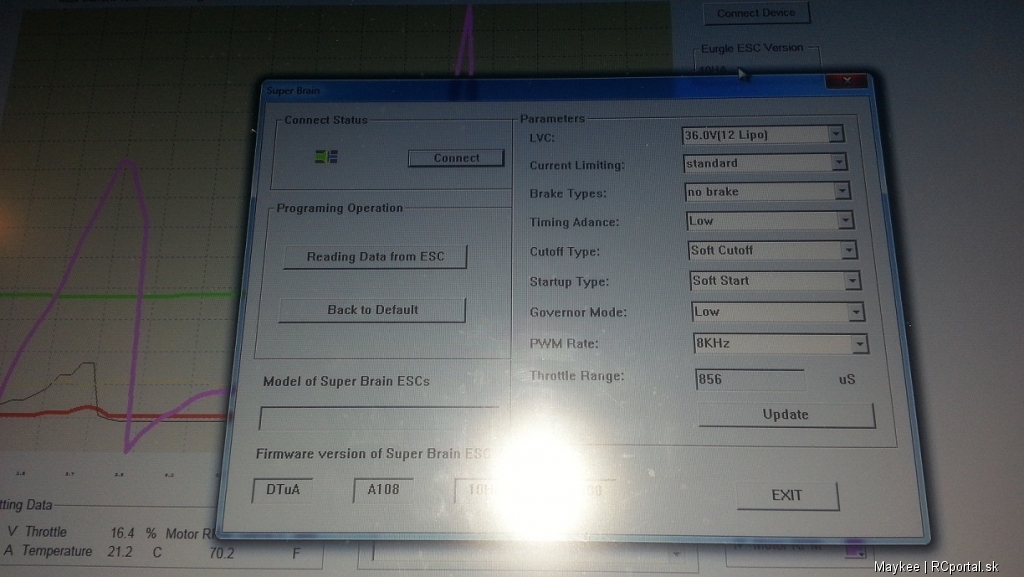
Task: Open the Current Limiting dropdown
Action: [x=839, y=163]
